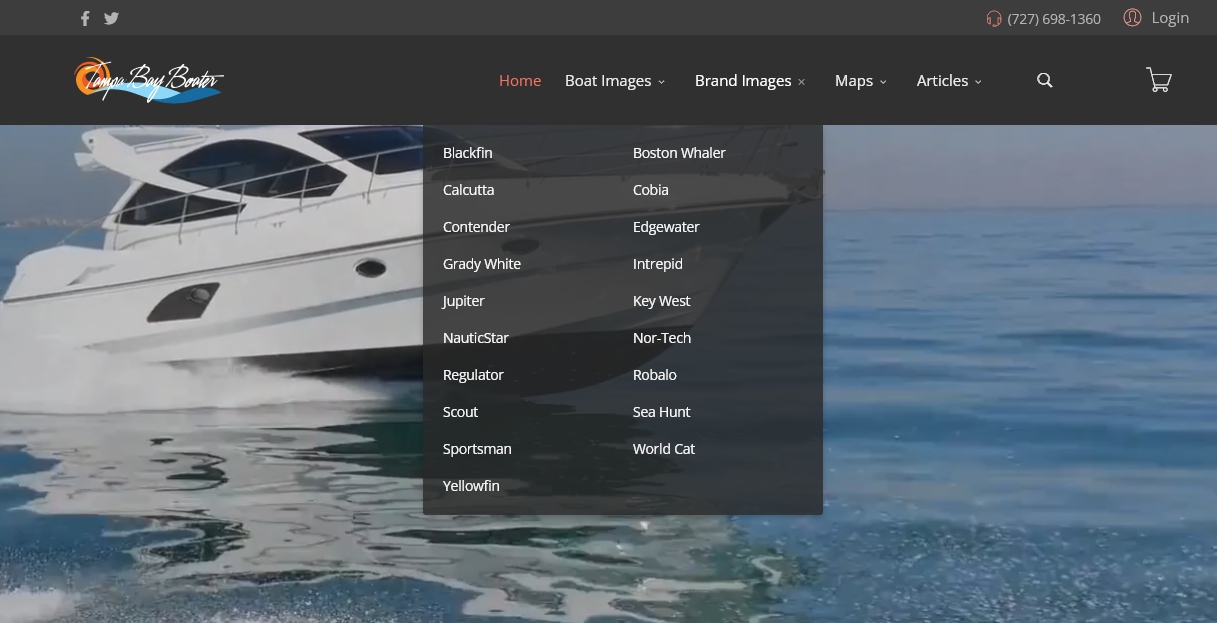
Task: Select Boston Whaler from brand list
Action: pyautogui.click(x=679, y=153)
